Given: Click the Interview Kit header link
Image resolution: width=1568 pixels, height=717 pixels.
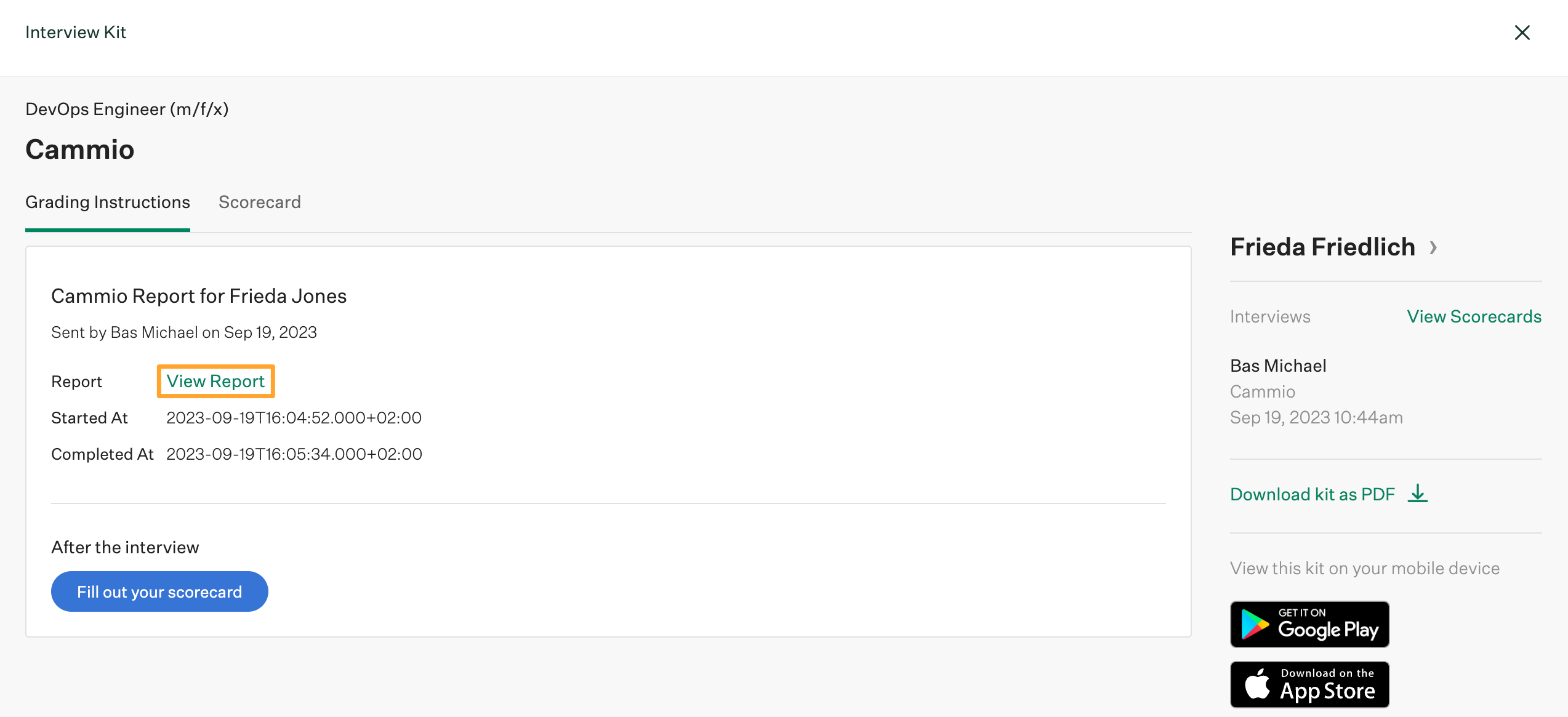Looking at the screenshot, I should [75, 31].
